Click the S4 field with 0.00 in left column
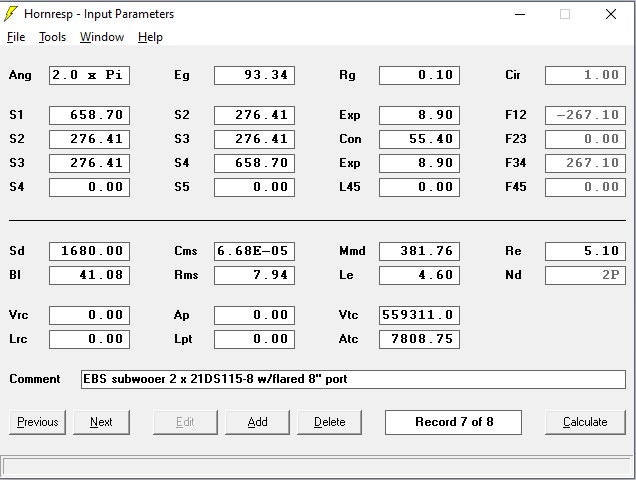Viewport: 636px width, 480px height. pyautogui.click(x=89, y=187)
